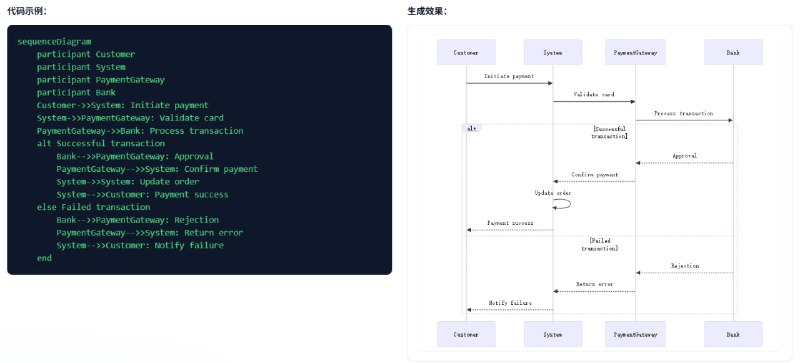Click the top Bank participant box in diagram
Screen dimensions: 800x363
(x=733, y=52)
